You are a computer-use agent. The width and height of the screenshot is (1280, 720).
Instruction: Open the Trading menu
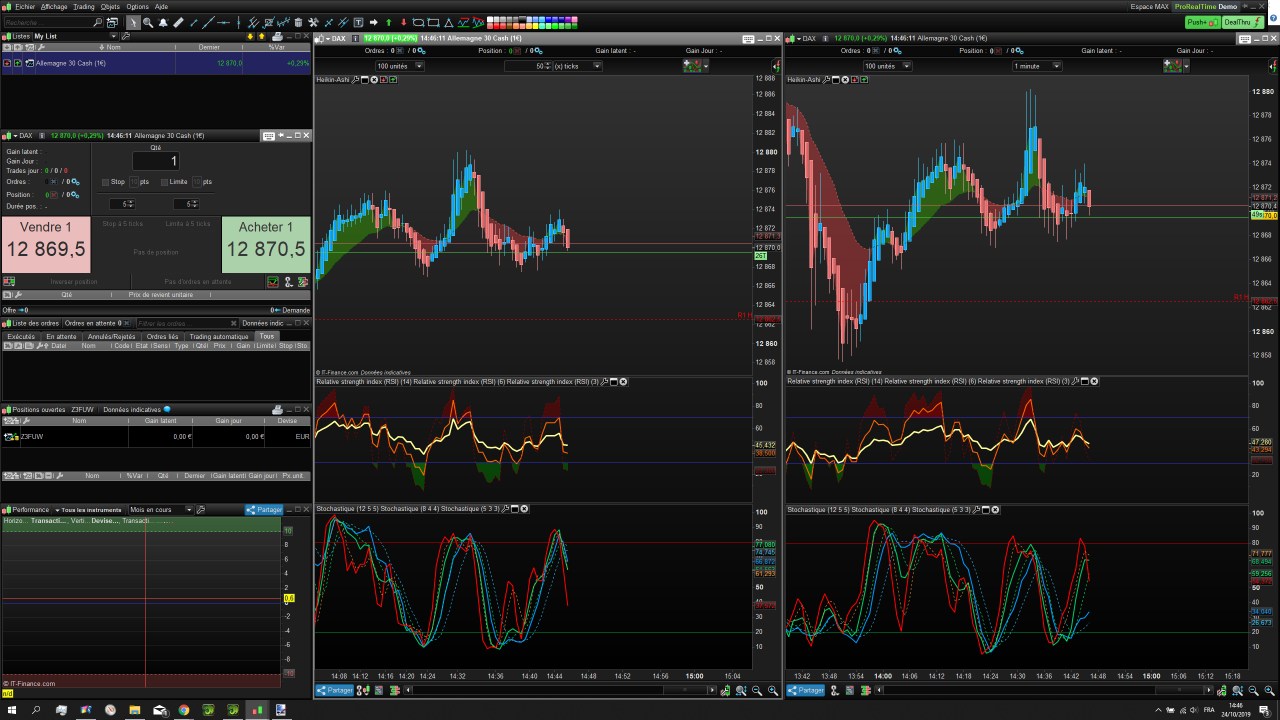(x=84, y=6)
